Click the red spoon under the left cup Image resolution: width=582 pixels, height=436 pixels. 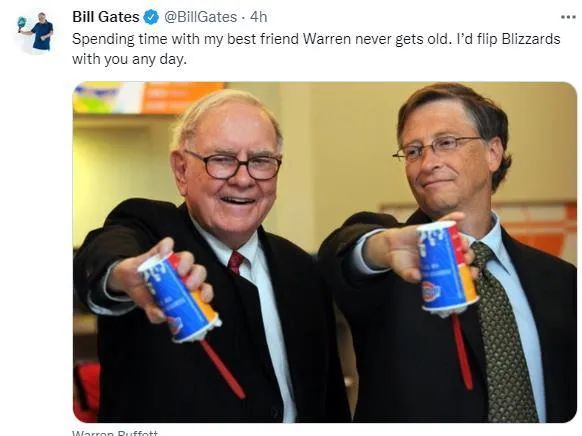(x=223, y=370)
